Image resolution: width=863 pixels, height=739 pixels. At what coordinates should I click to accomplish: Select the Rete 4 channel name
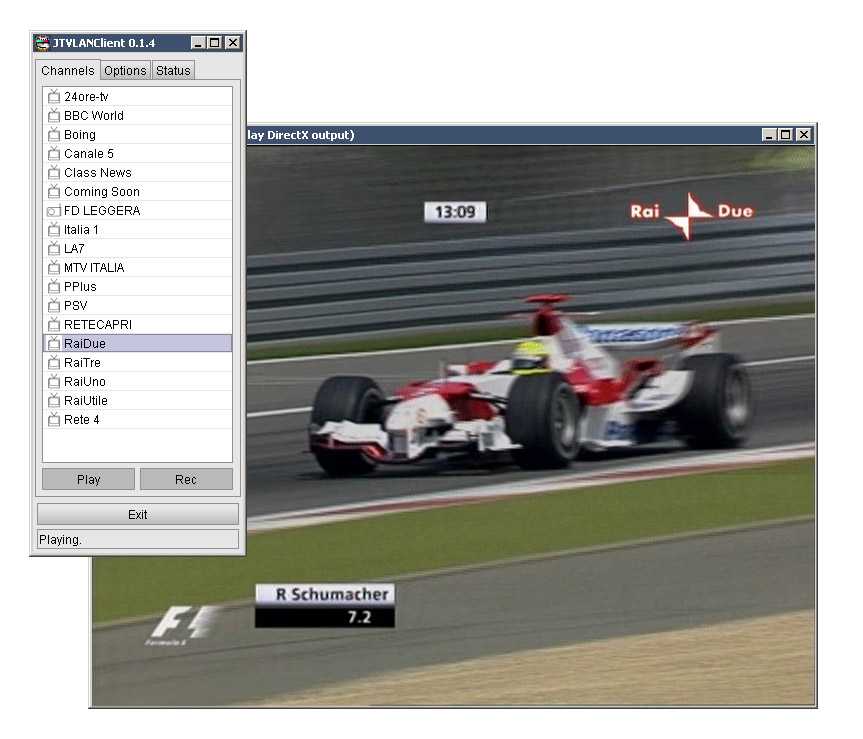81,420
